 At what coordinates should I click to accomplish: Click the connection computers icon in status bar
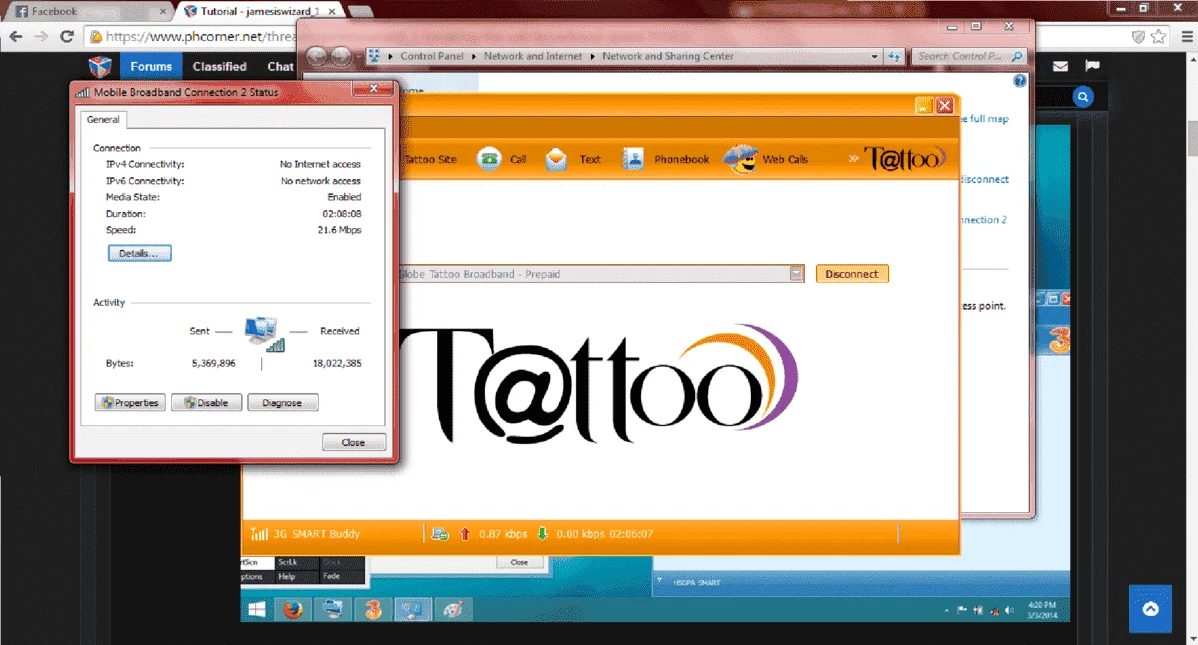click(x=439, y=534)
